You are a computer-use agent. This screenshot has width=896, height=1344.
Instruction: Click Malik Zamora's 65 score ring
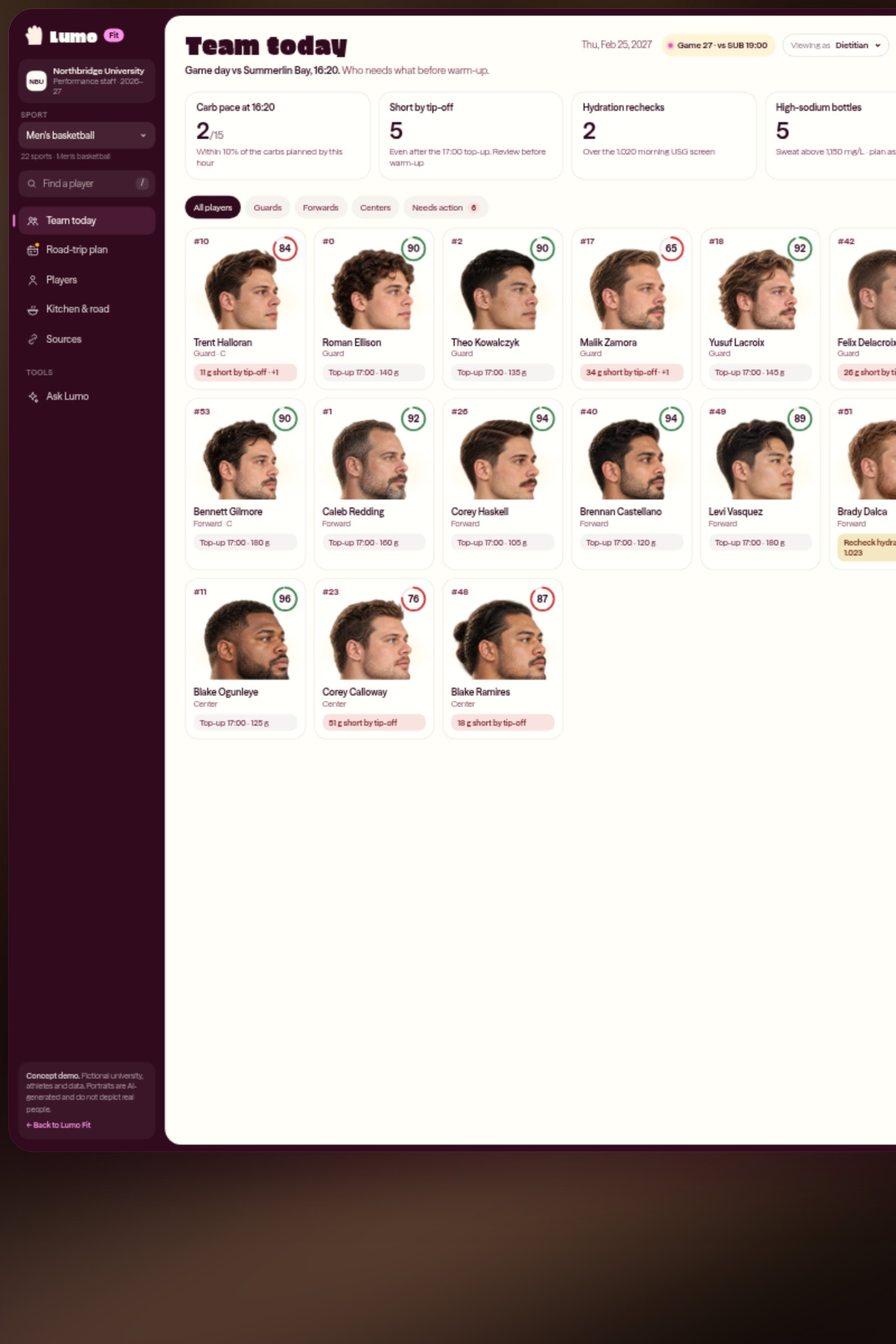[x=671, y=249]
